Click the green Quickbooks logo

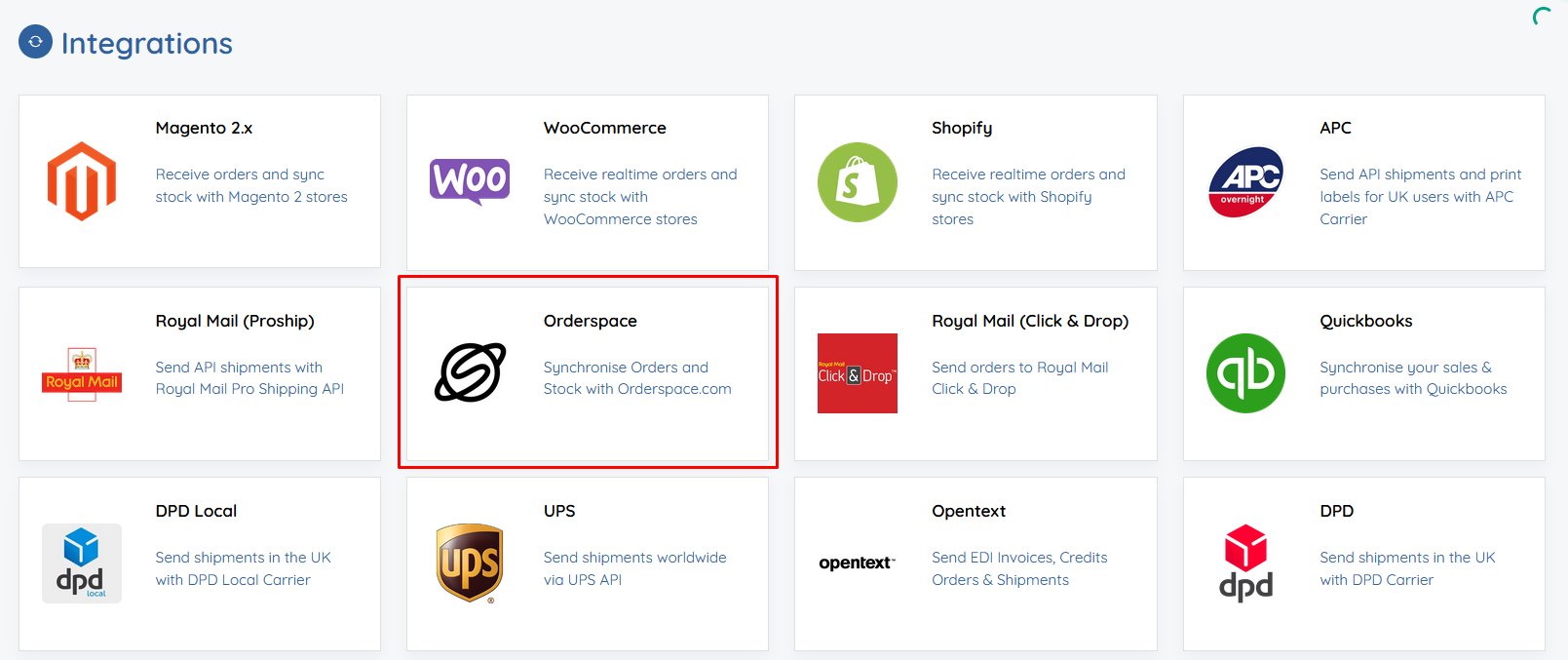[1245, 373]
